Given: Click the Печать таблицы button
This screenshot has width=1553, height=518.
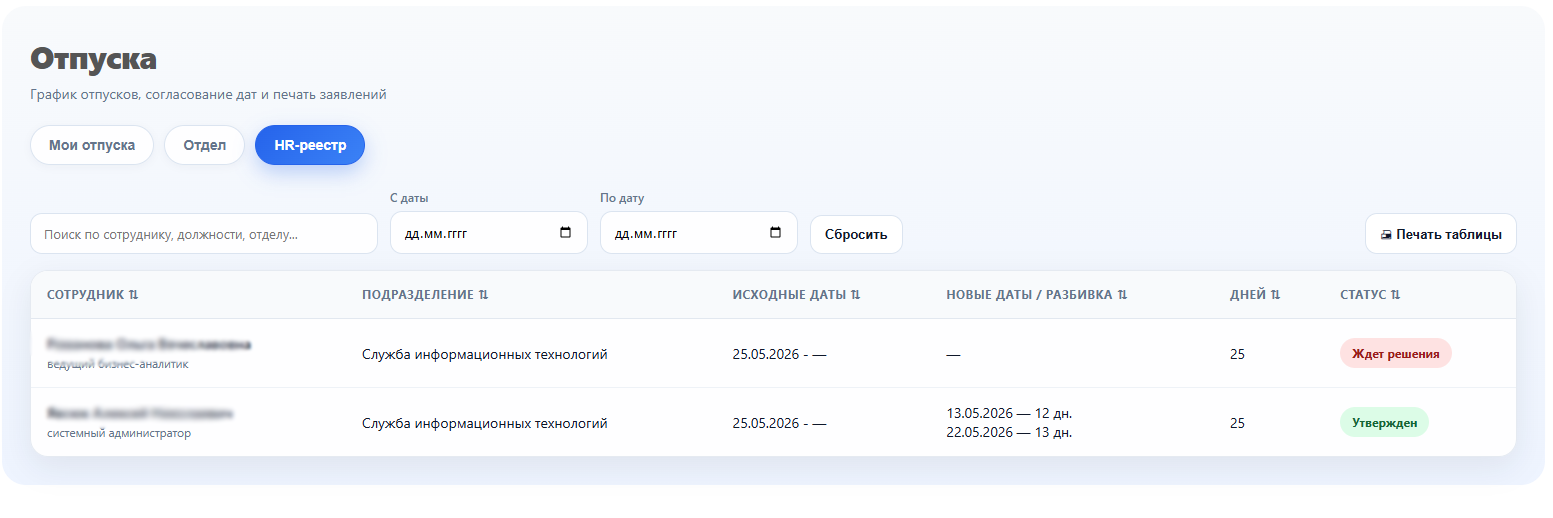Looking at the screenshot, I should [1441, 234].
